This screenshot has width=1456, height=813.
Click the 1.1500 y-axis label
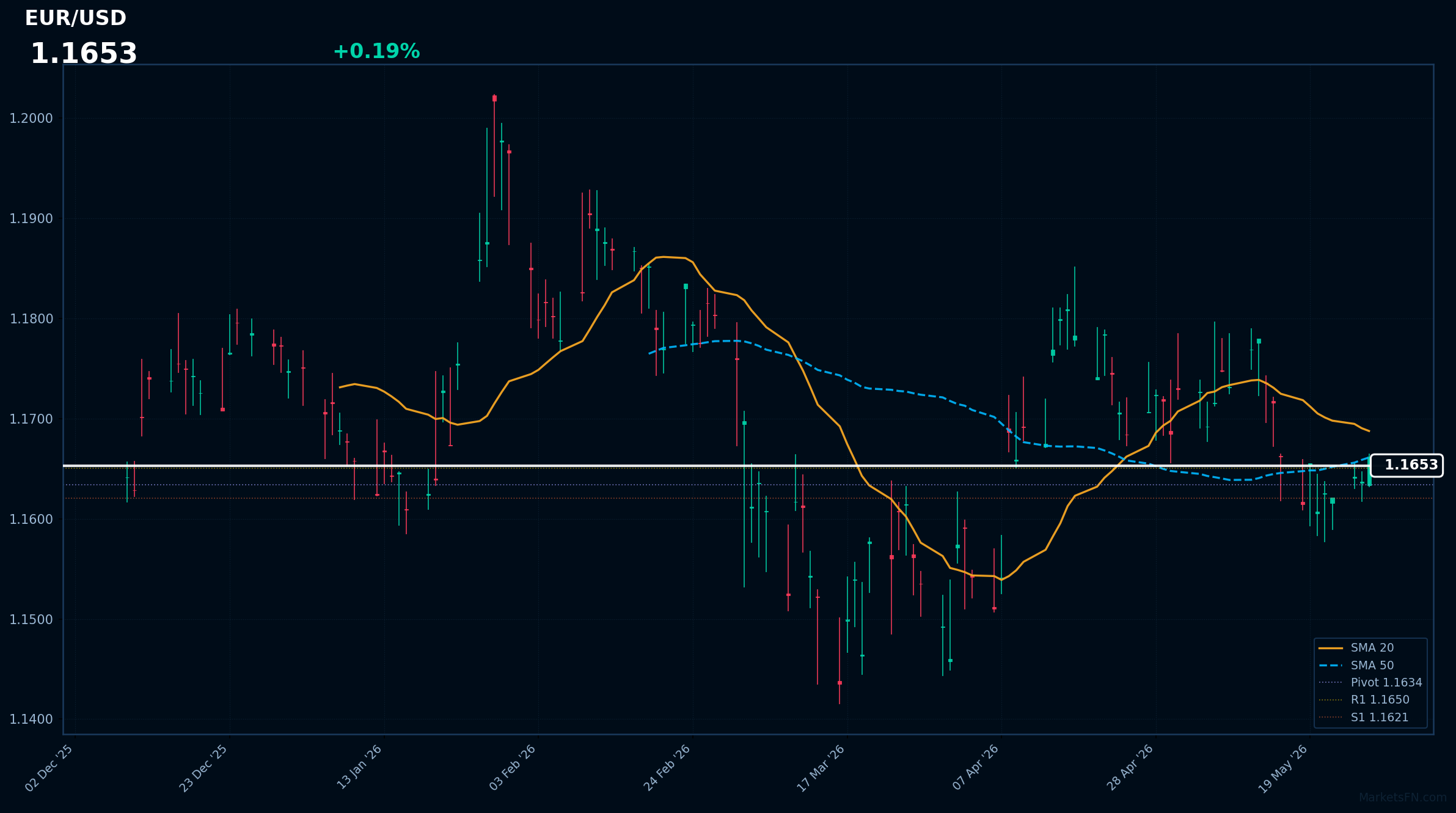[31, 620]
